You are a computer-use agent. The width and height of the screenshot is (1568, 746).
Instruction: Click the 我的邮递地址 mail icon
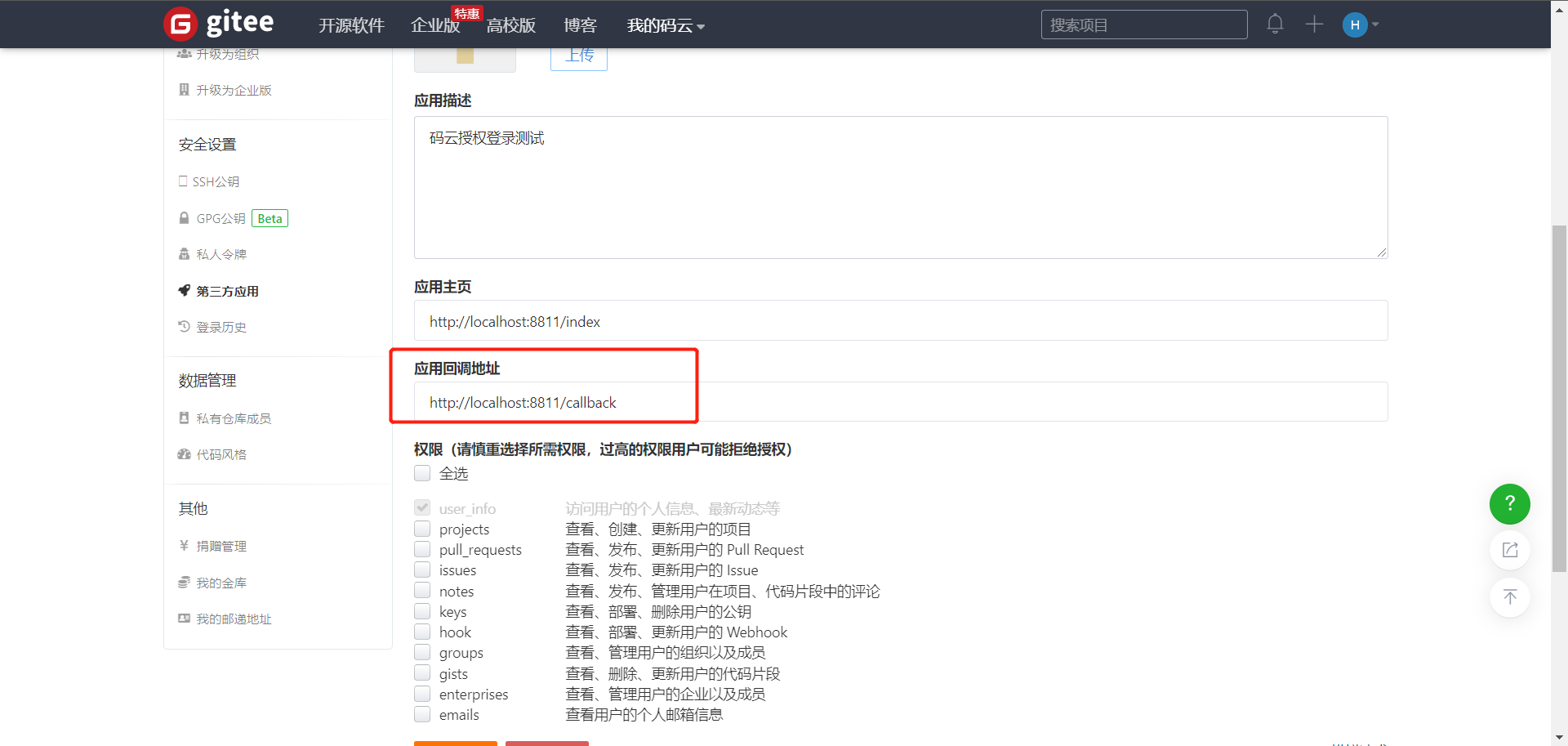[184, 619]
